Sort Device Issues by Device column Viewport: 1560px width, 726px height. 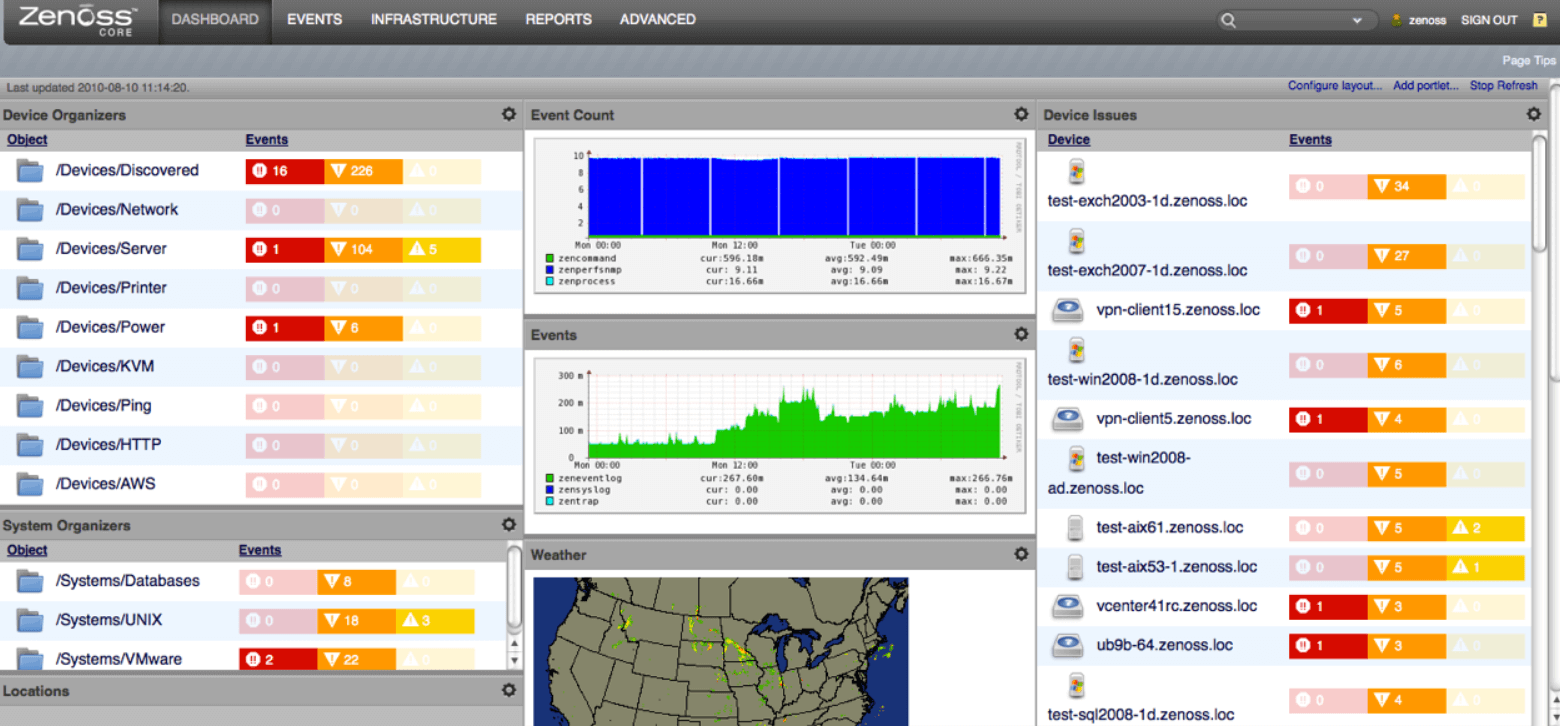(1069, 140)
